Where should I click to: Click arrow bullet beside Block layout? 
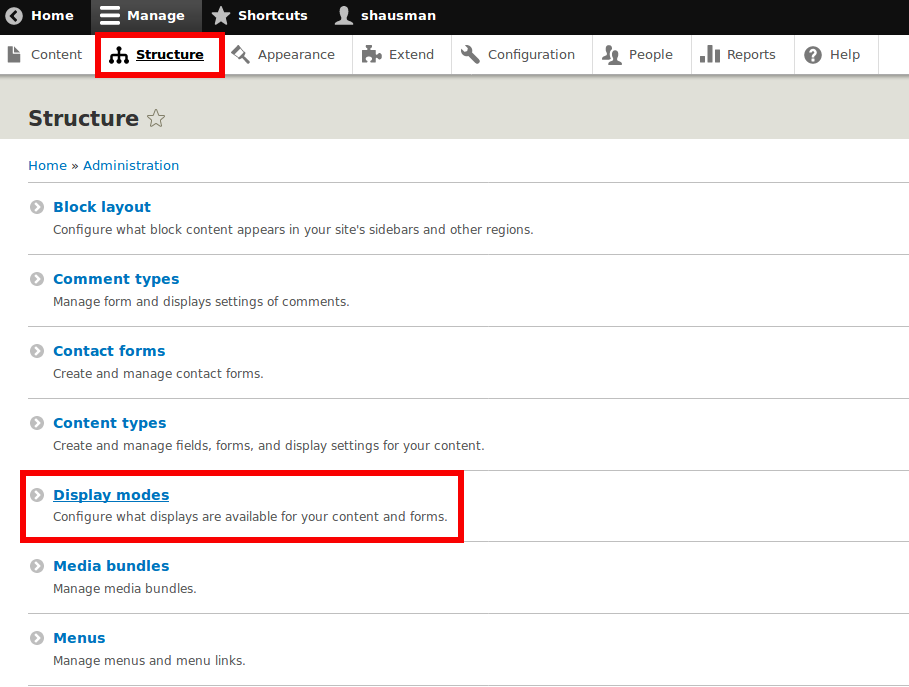click(x=37, y=207)
